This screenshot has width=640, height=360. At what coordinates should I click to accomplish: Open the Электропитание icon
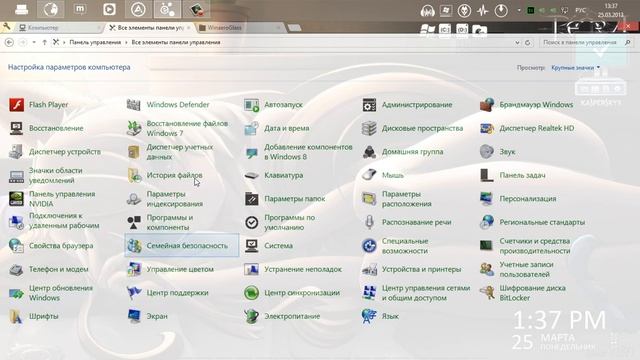tap(251, 316)
